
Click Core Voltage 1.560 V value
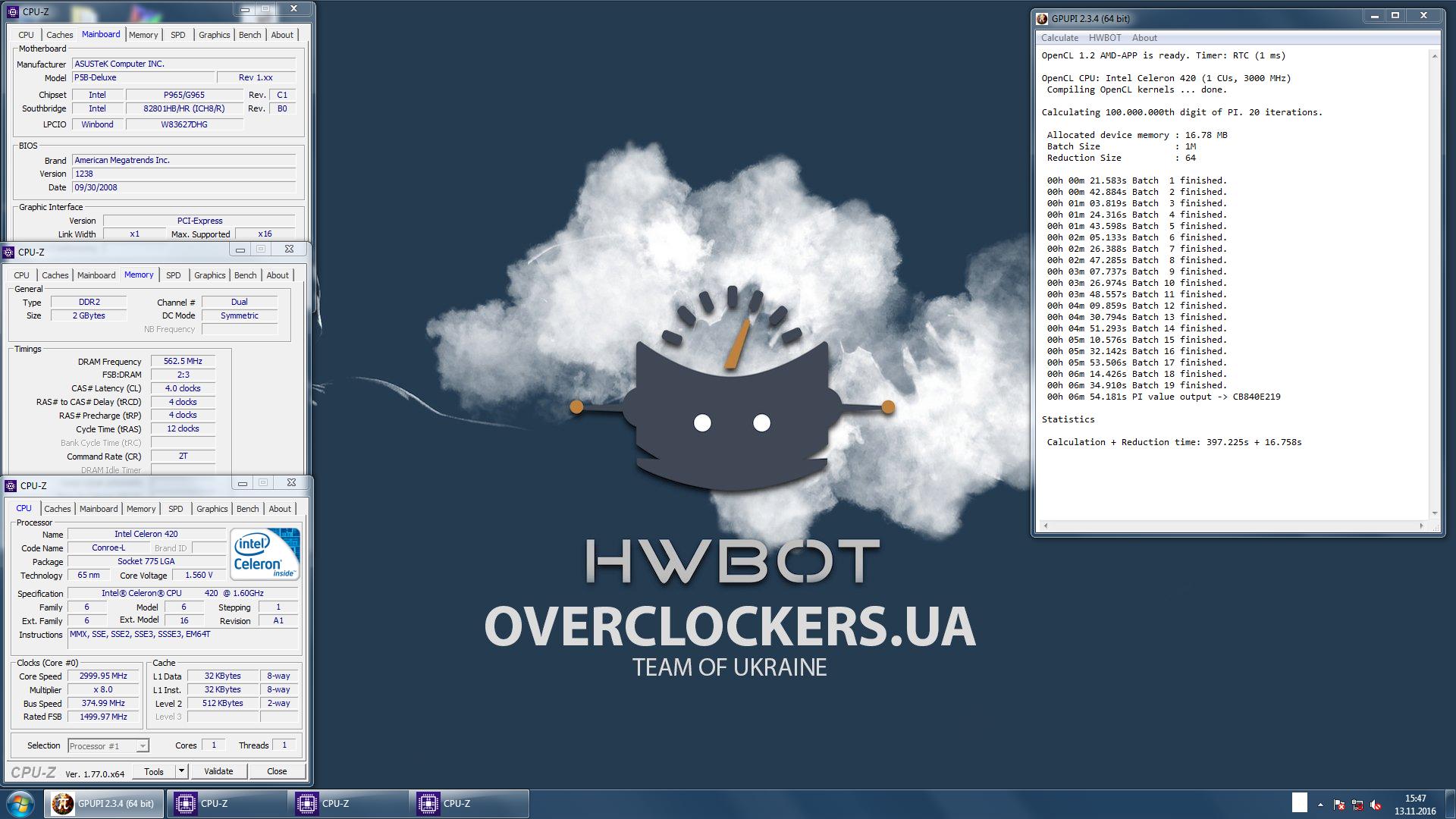[x=199, y=575]
